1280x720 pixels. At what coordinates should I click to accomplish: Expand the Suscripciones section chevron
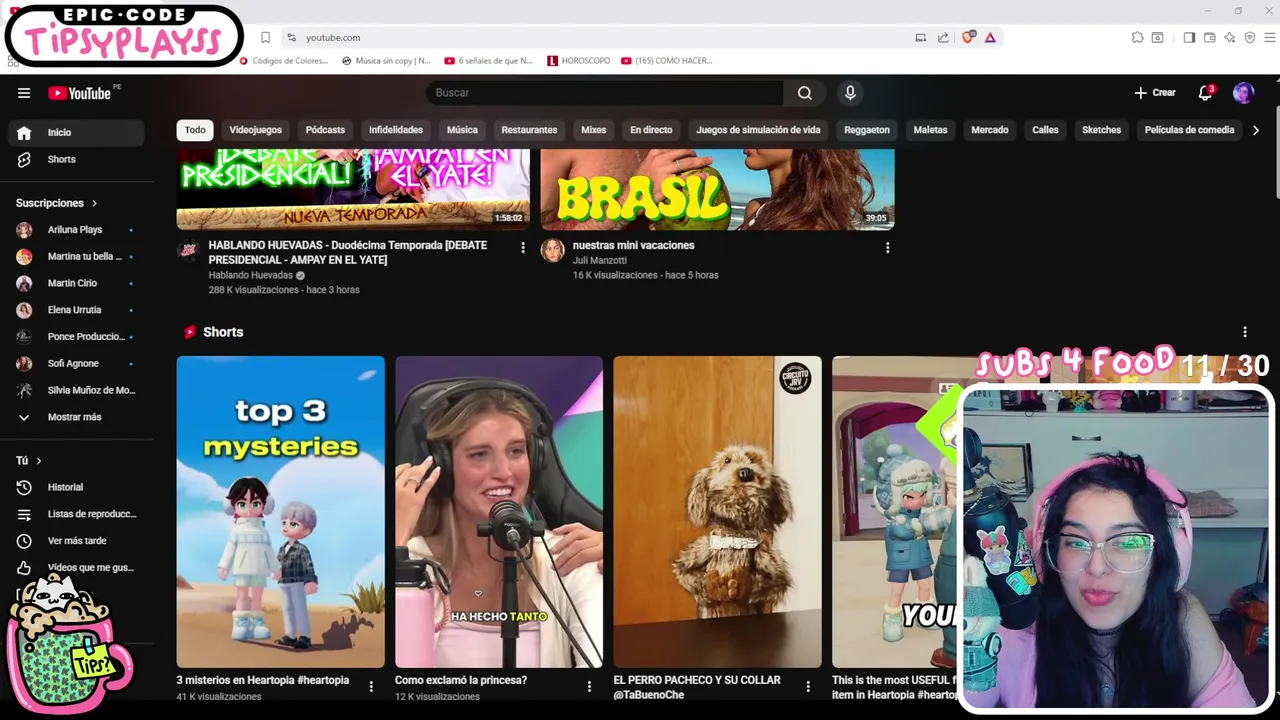95,203
